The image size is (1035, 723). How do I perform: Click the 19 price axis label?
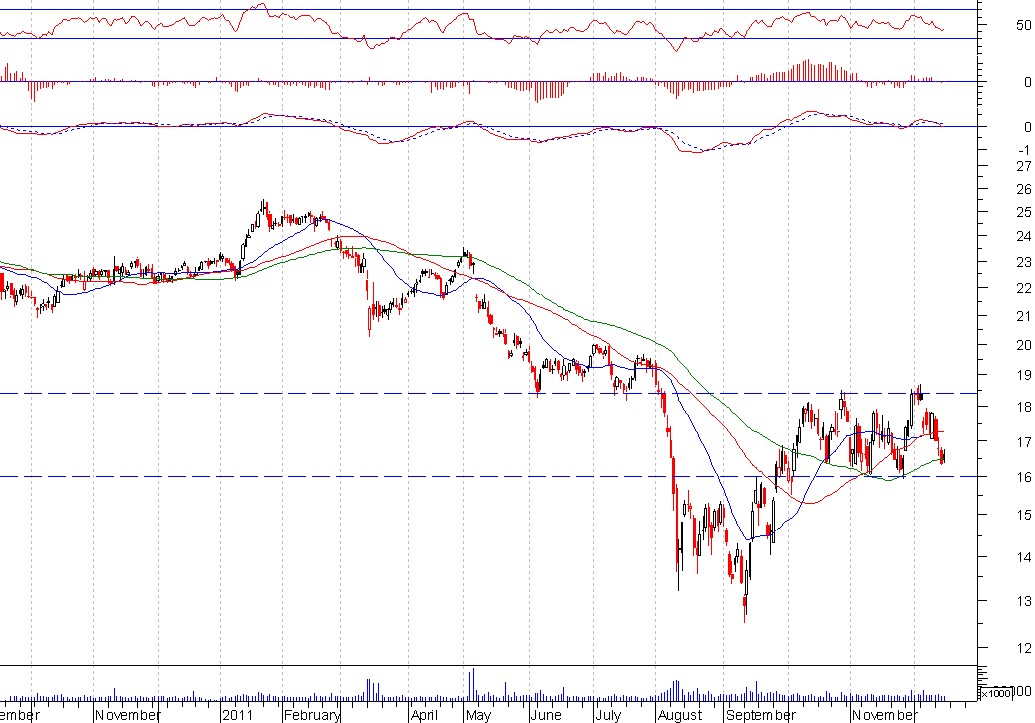point(1023,374)
